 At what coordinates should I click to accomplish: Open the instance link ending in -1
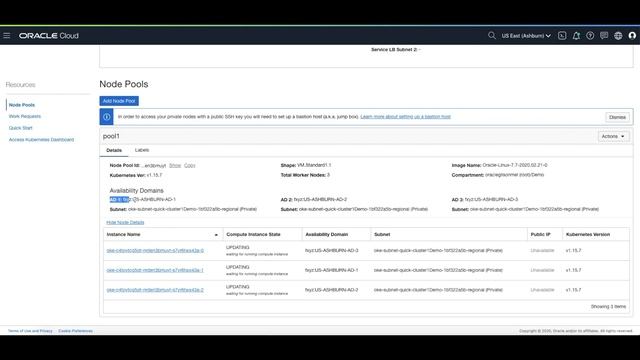coord(155,270)
